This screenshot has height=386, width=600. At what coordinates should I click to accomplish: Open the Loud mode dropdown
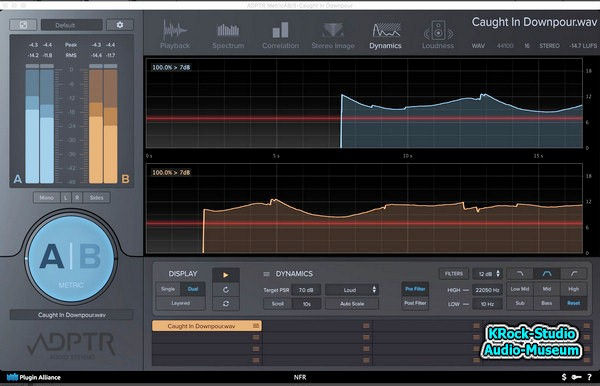(x=352, y=290)
